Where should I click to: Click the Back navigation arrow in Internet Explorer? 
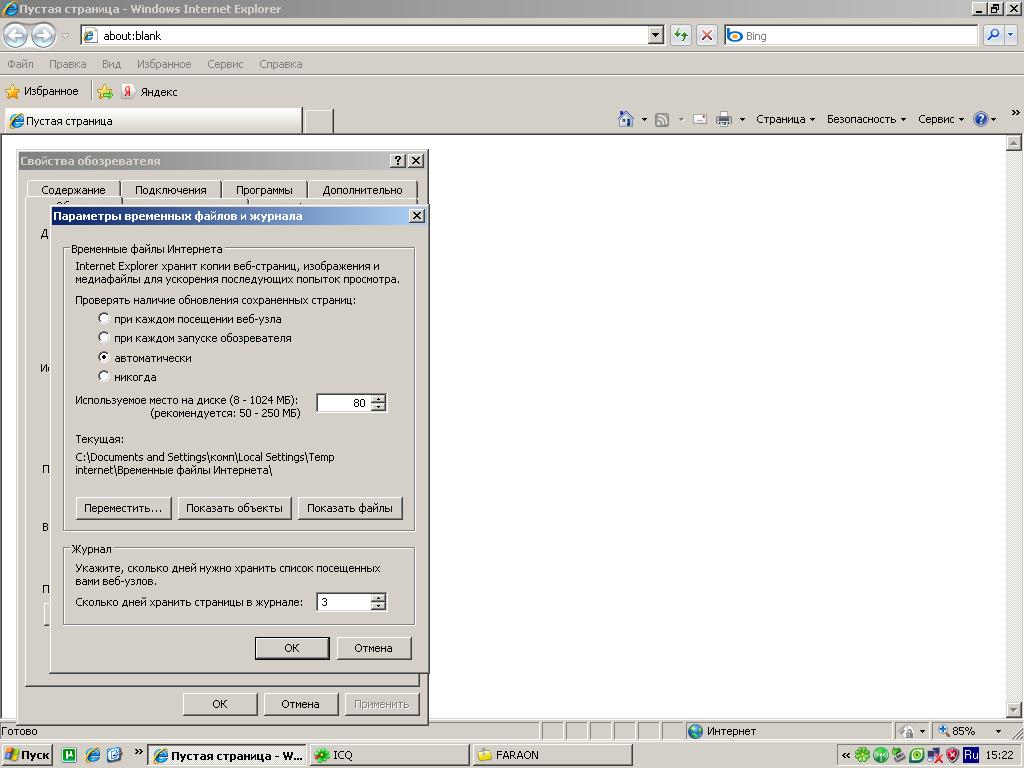click(16, 35)
